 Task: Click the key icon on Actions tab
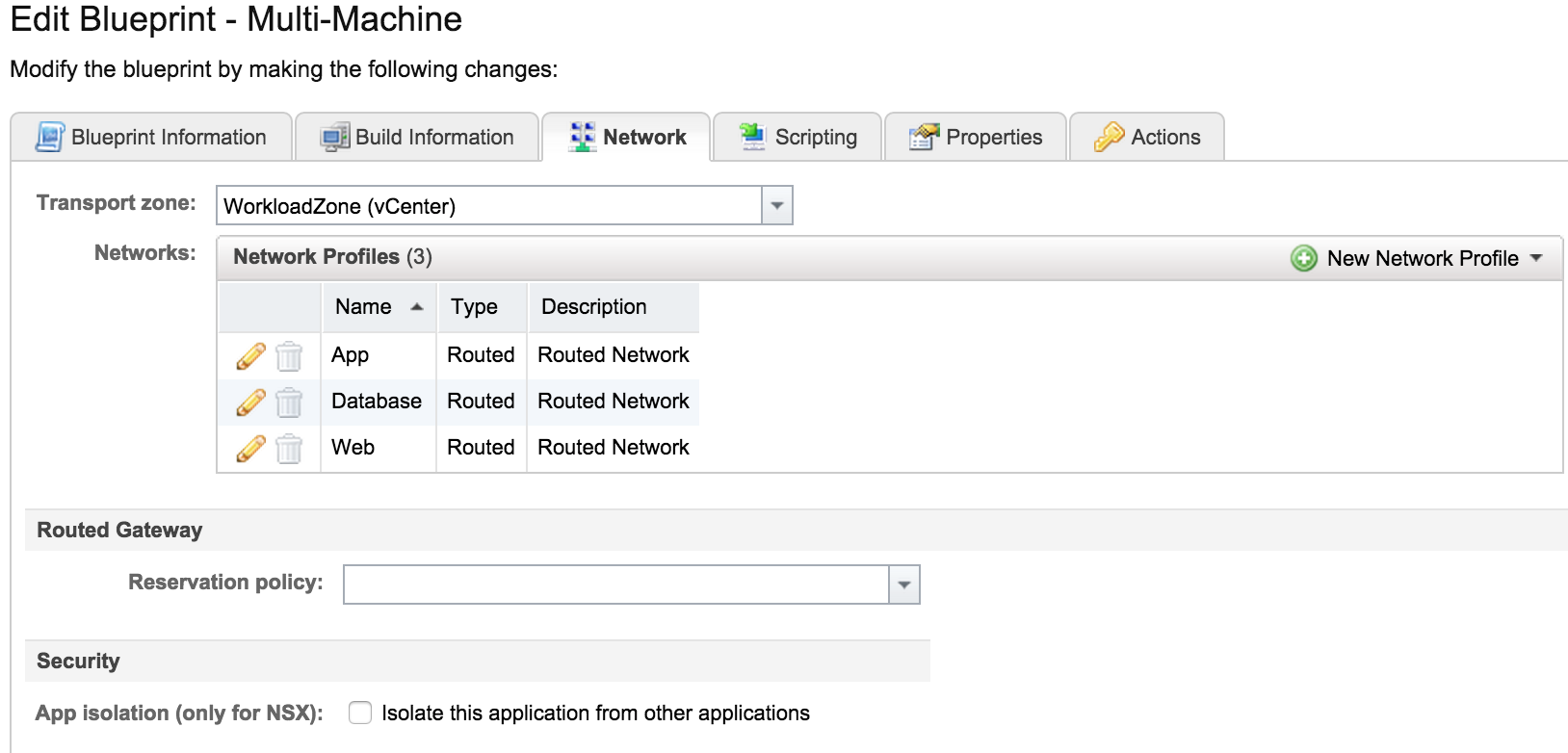1109,138
